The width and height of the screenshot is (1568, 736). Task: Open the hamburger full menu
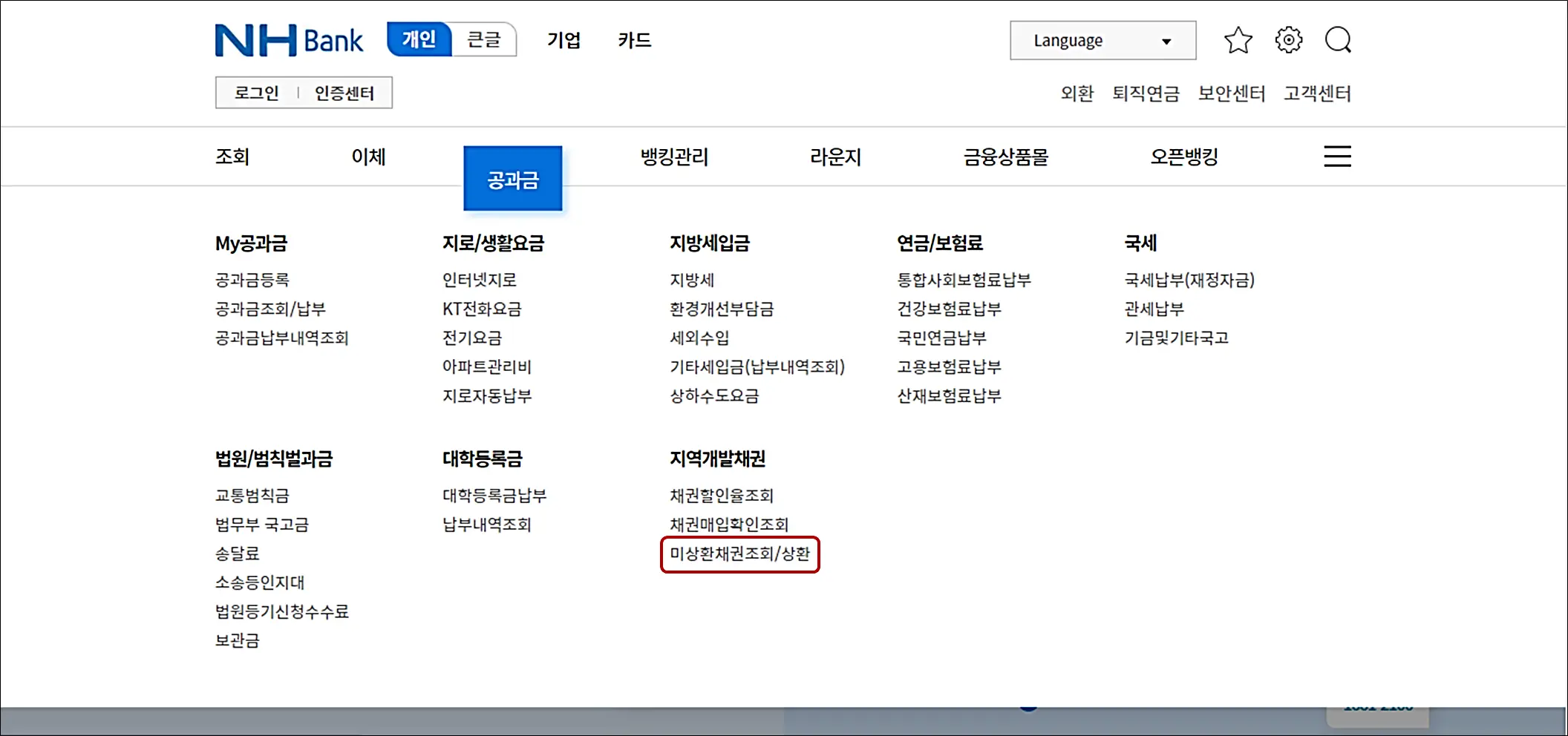[1337, 157]
